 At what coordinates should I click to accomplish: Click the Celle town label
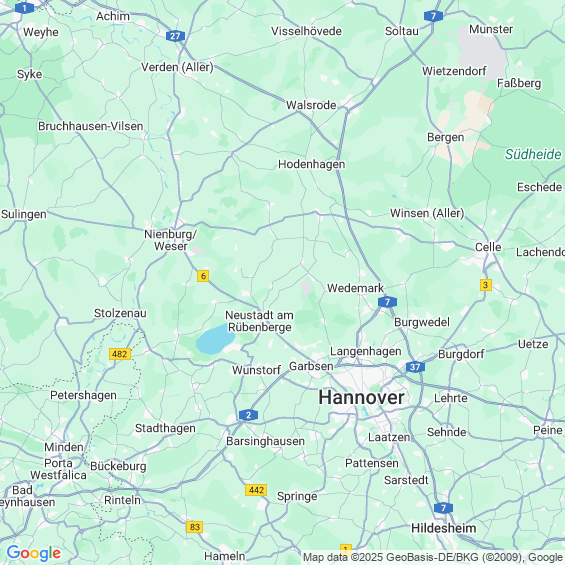click(x=488, y=247)
